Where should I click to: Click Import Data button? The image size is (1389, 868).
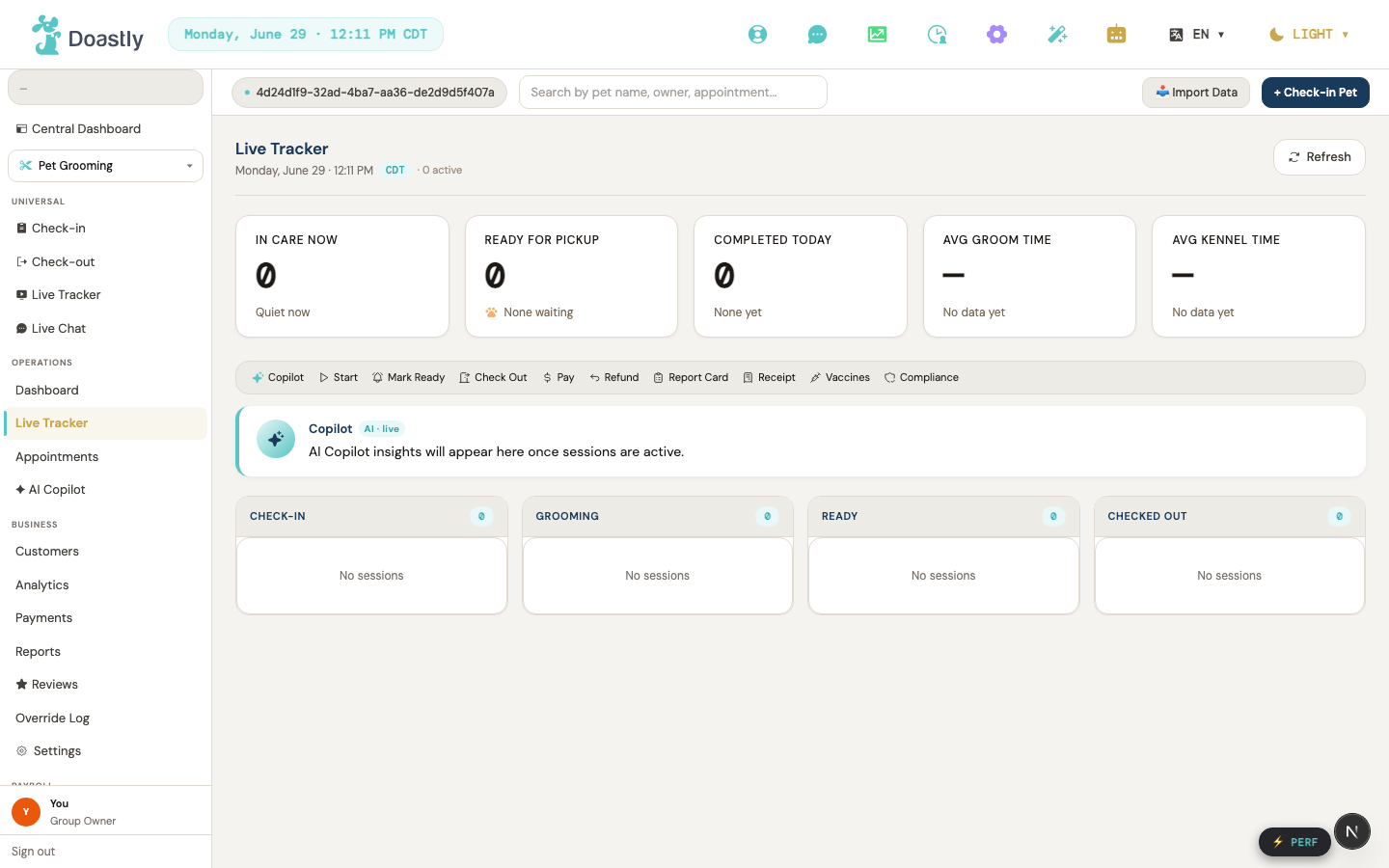[x=1196, y=93]
